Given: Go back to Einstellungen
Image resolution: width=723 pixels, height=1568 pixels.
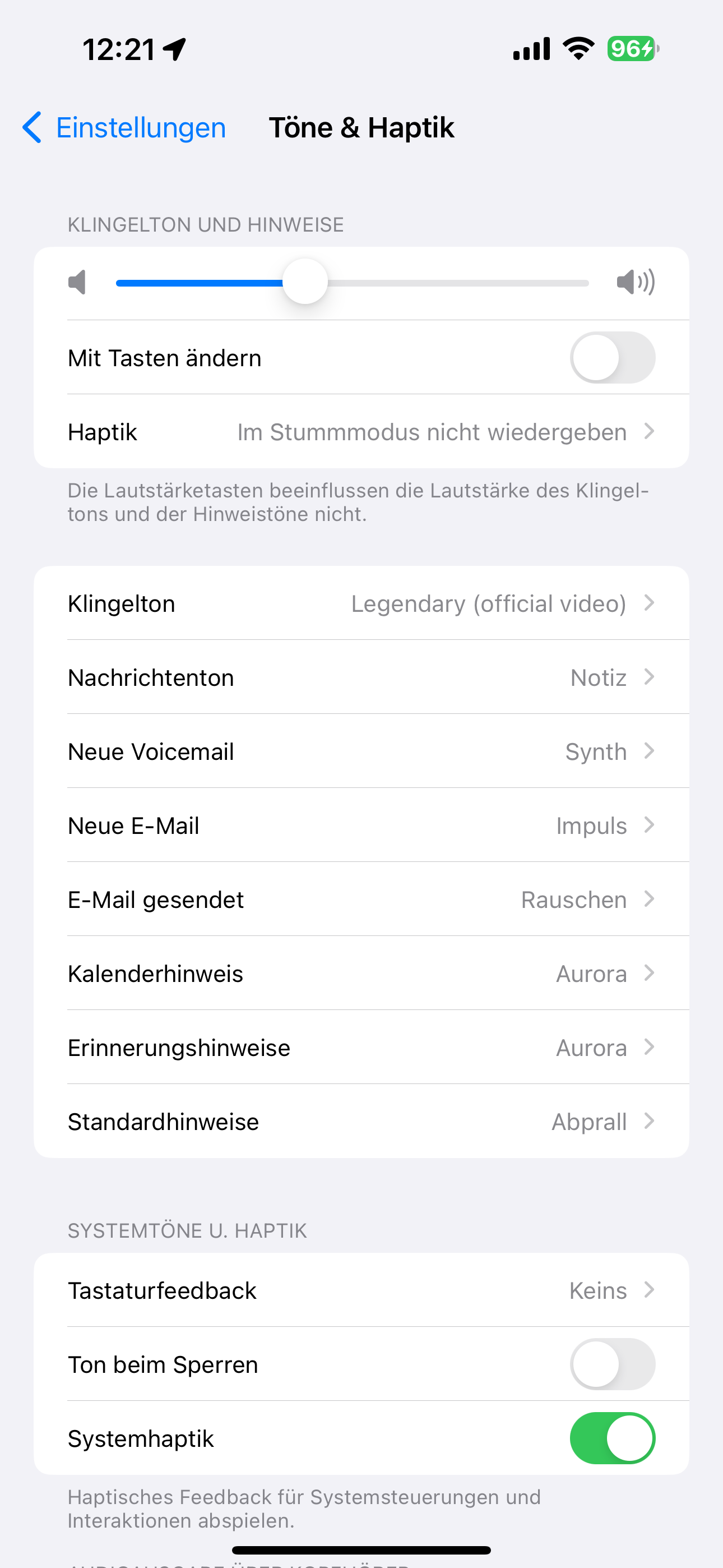Looking at the screenshot, I should click(141, 128).
